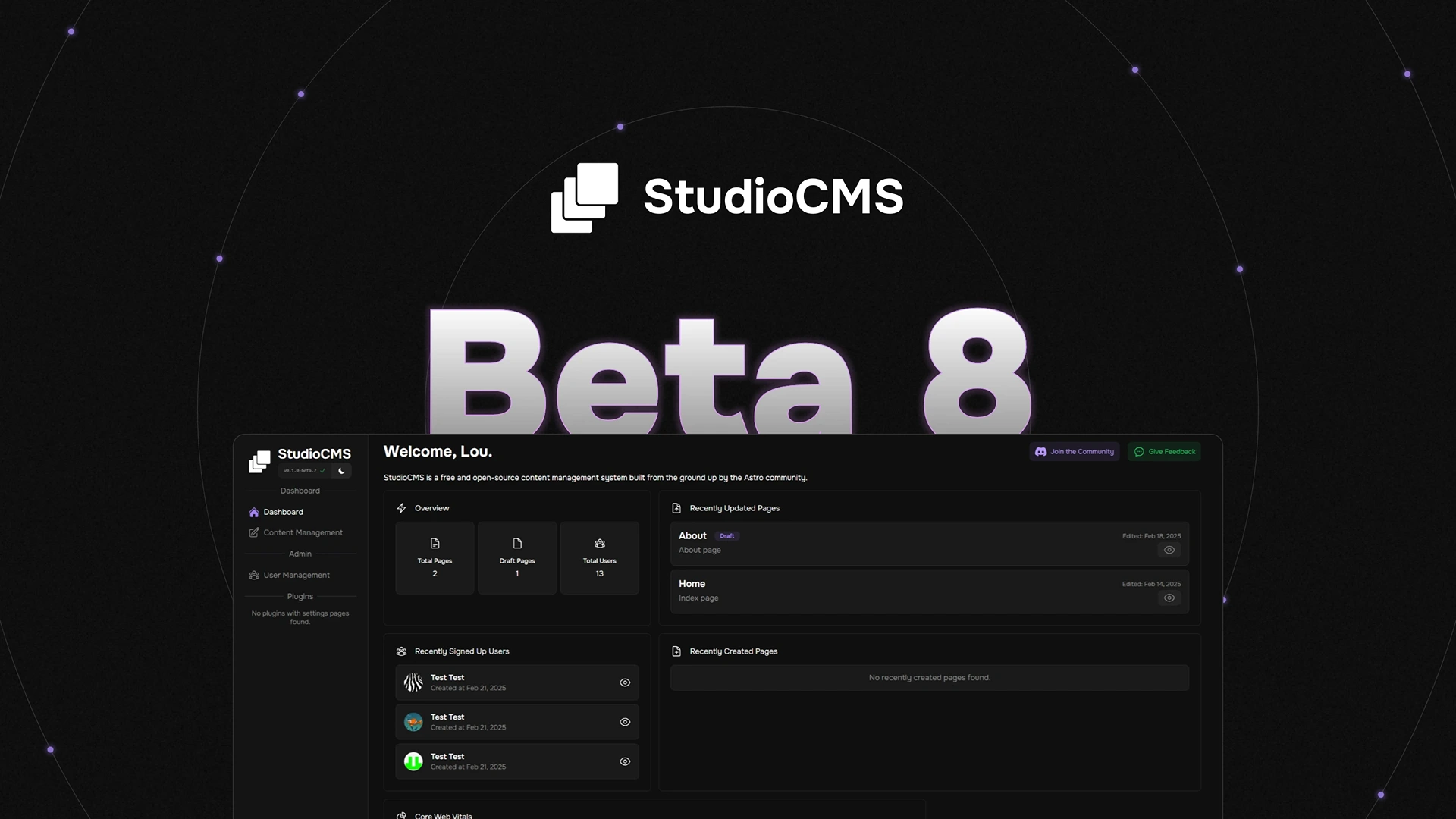Show the About draft page preview eye
This screenshot has height=819, width=1456.
pyautogui.click(x=1169, y=550)
